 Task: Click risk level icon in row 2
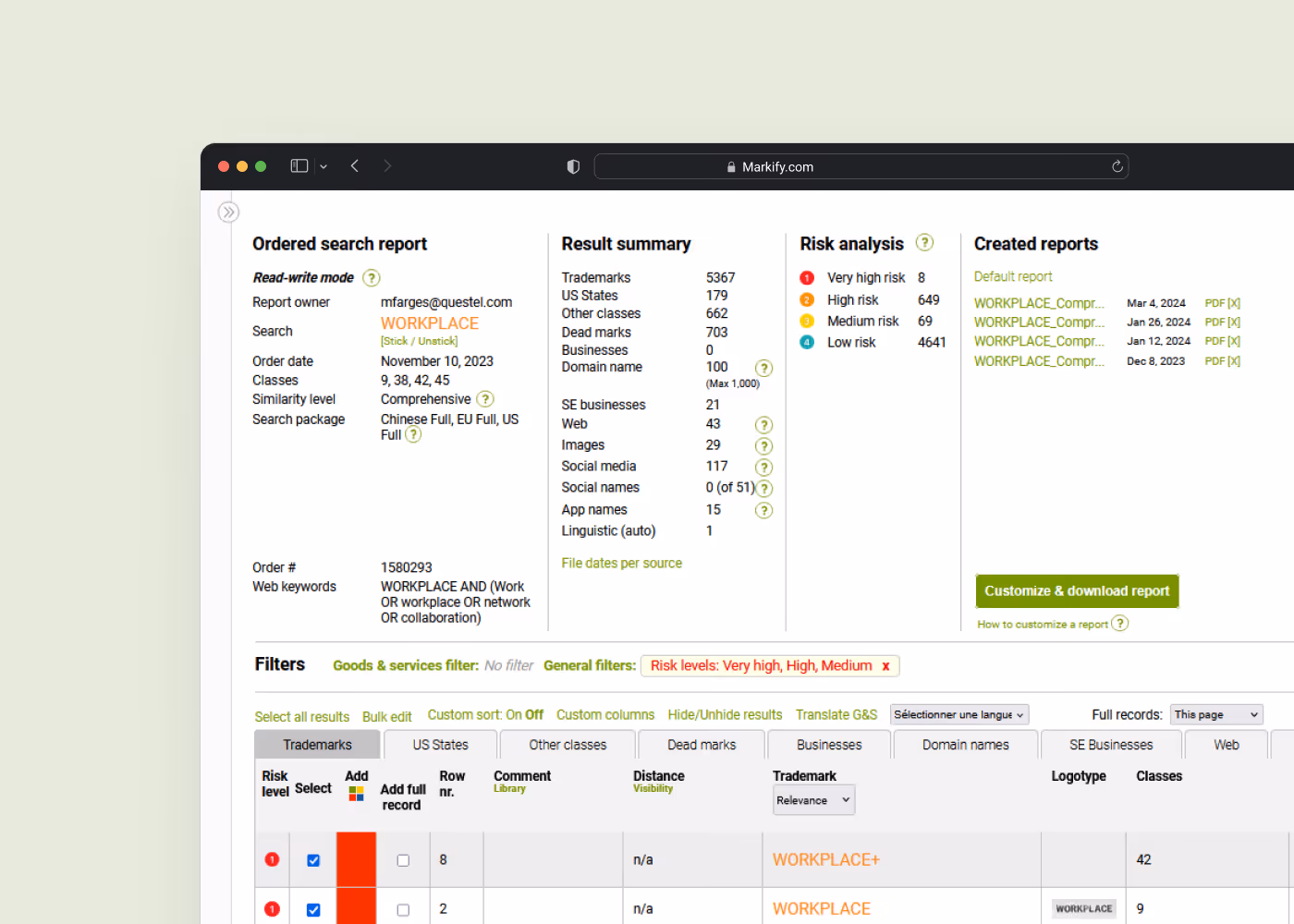point(272,908)
